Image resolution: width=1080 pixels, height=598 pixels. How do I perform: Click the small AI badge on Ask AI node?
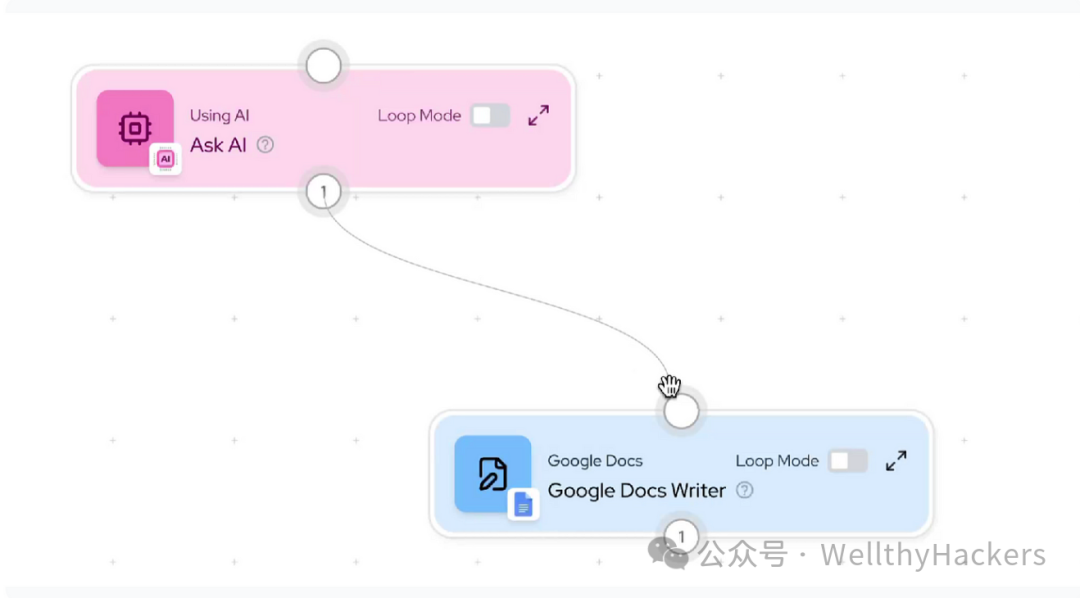pos(165,159)
